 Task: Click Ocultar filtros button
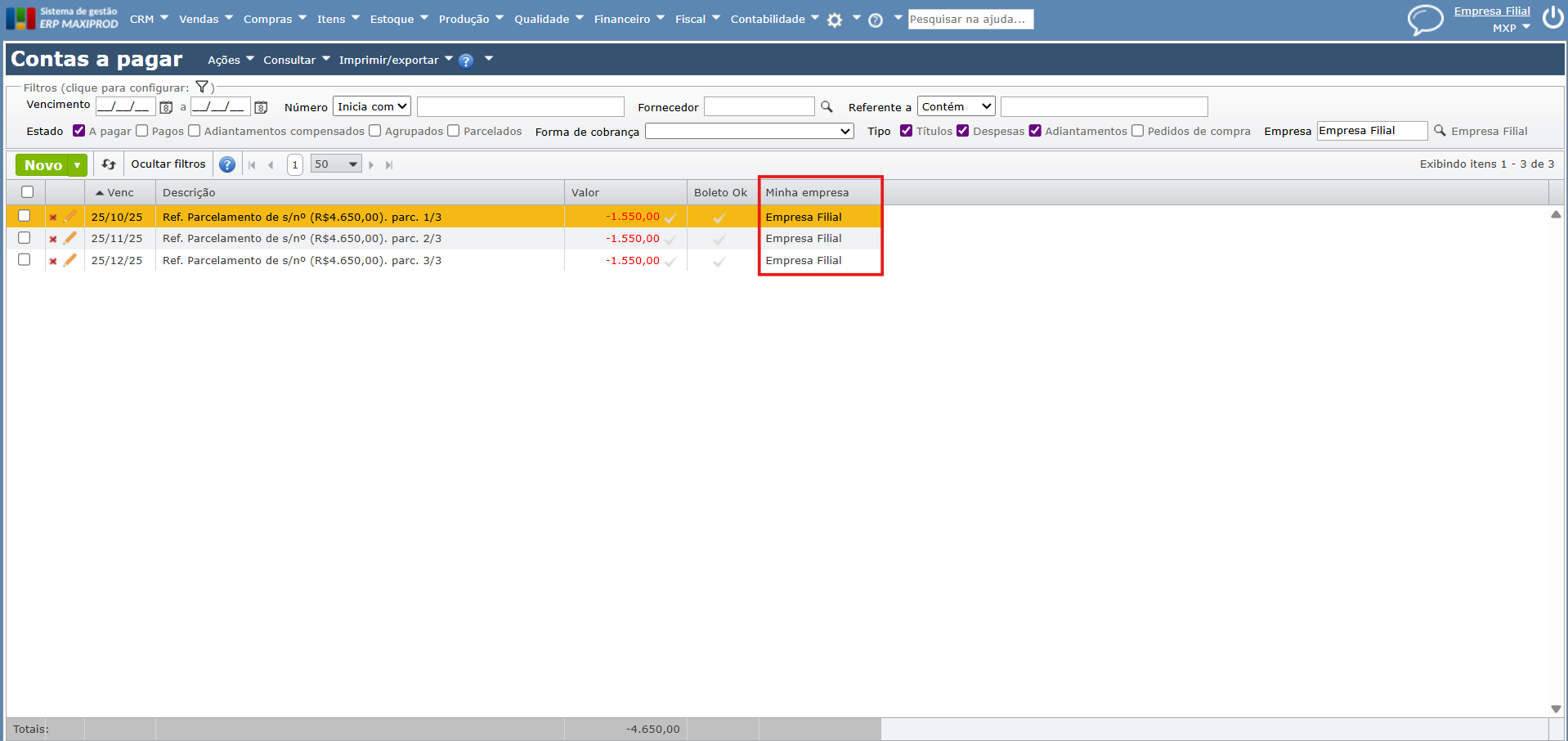pyautogui.click(x=168, y=164)
